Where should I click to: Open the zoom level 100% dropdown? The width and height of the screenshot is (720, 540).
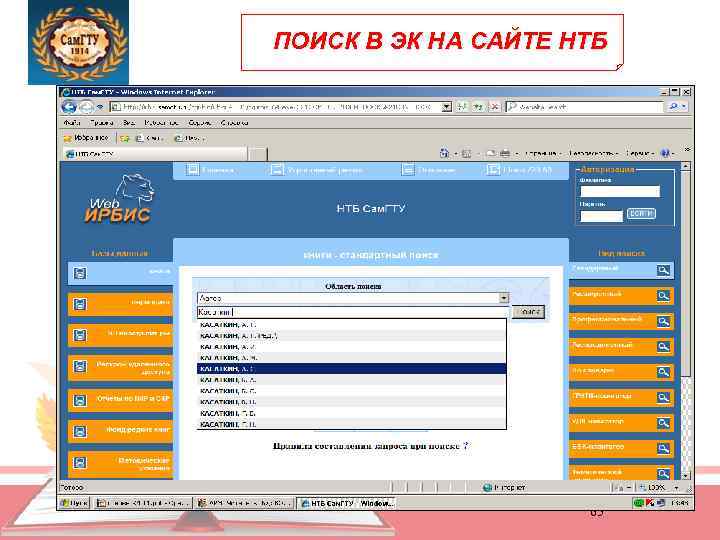676,488
